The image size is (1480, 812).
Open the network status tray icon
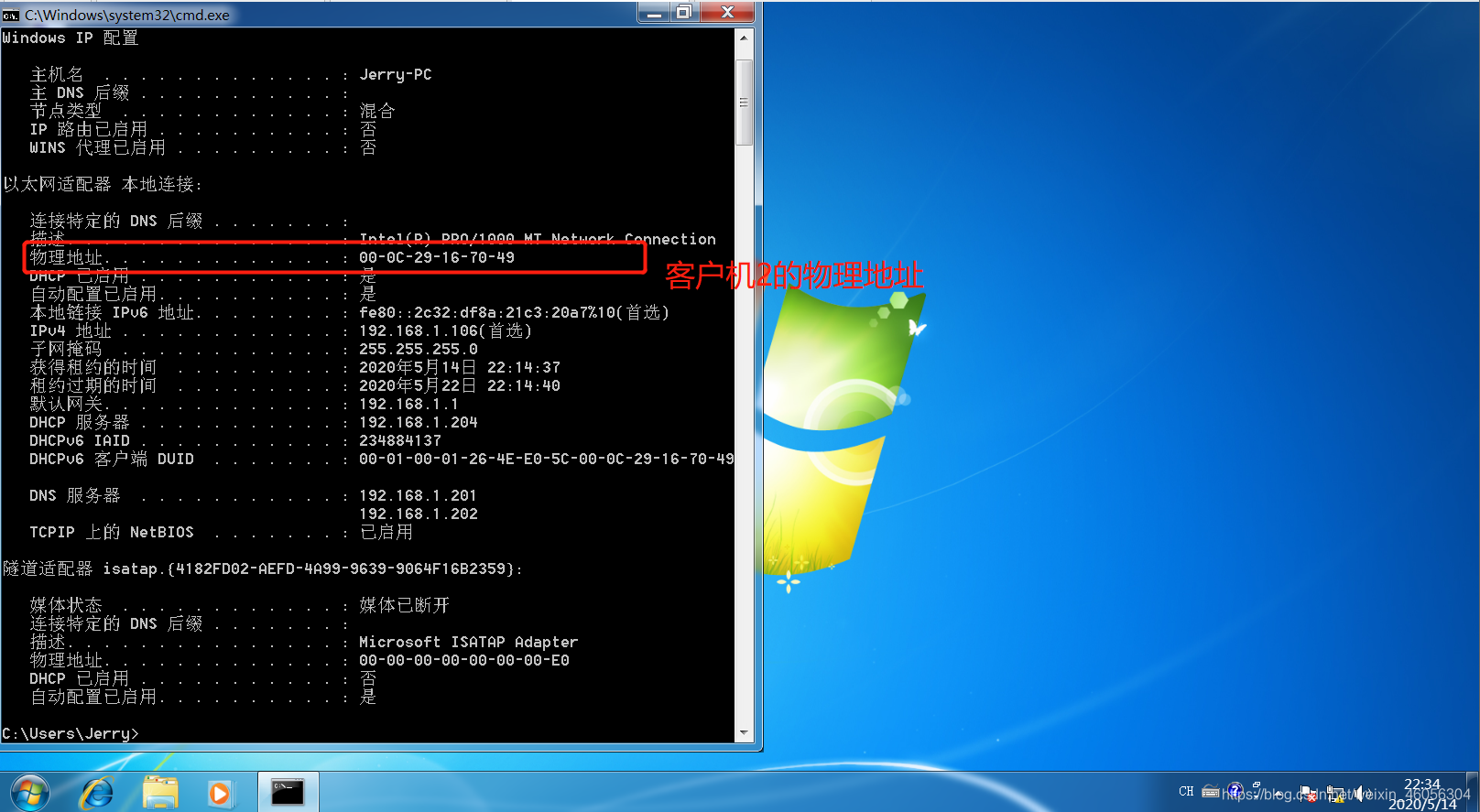point(1336,794)
